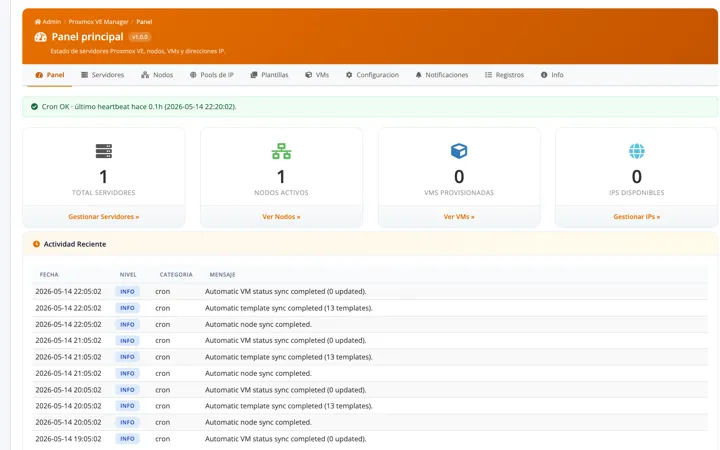Click the Panel breadcrumb item
Viewport: 720px width, 450px height.
(x=144, y=22)
